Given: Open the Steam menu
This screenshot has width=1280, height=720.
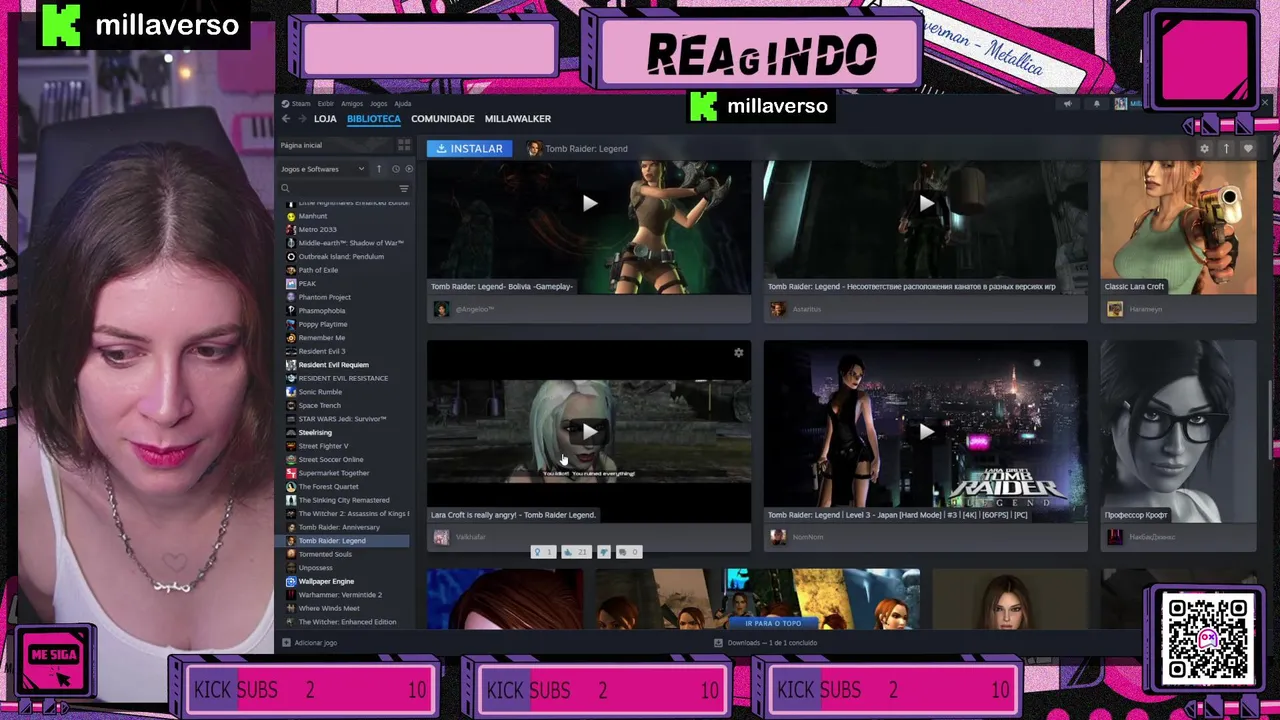Looking at the screenshot, I should [300, 103].
